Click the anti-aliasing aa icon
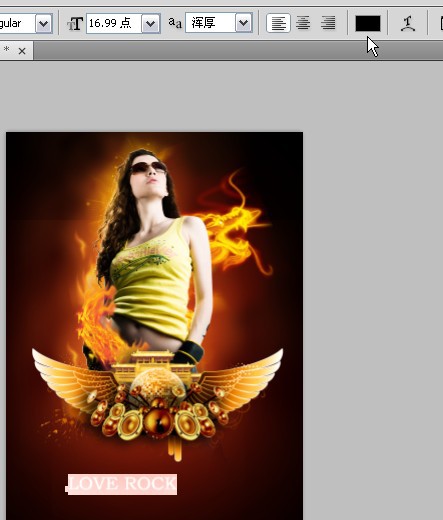 tap(175, 23)
